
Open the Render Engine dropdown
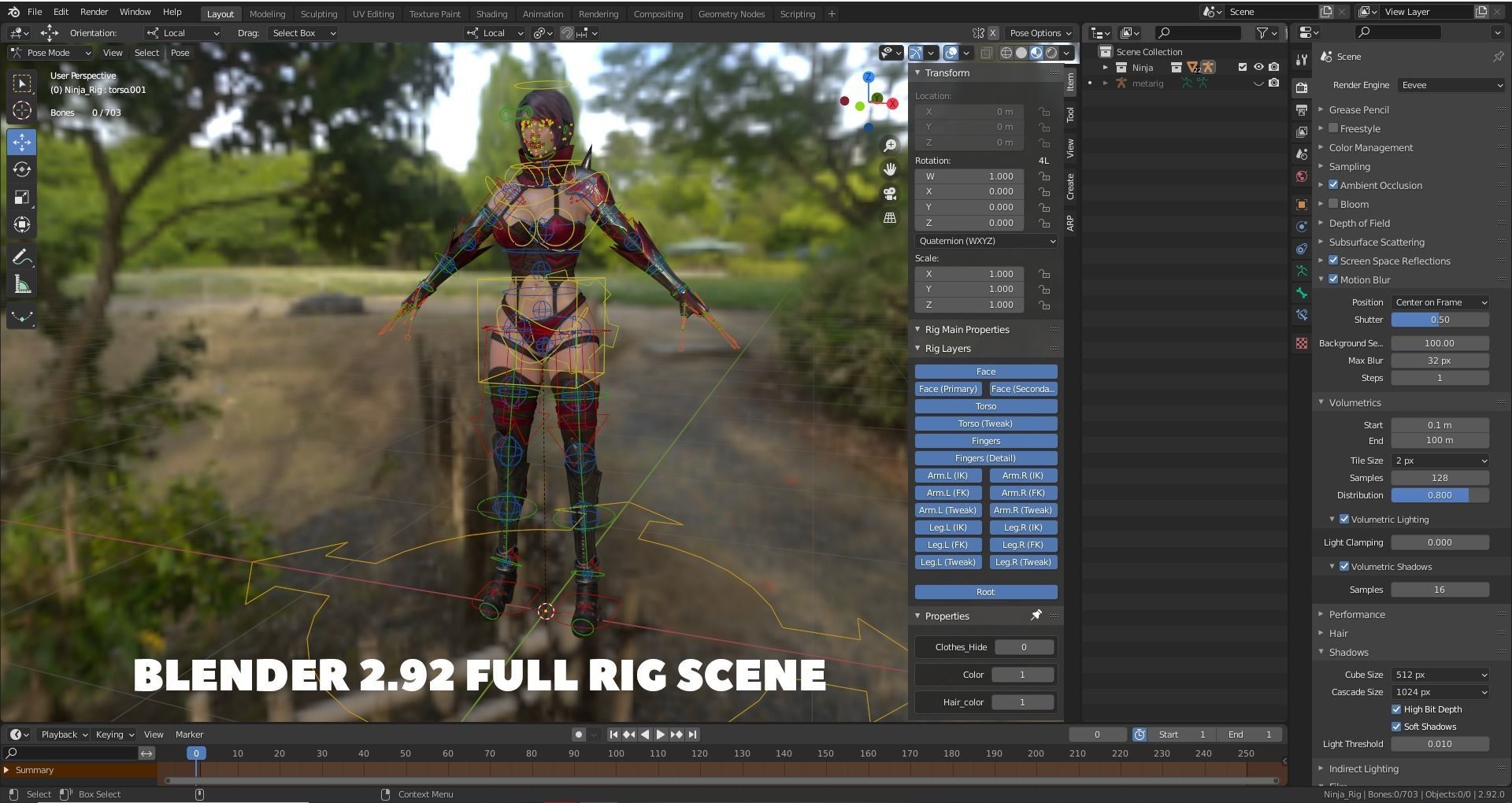[1451, 85]
